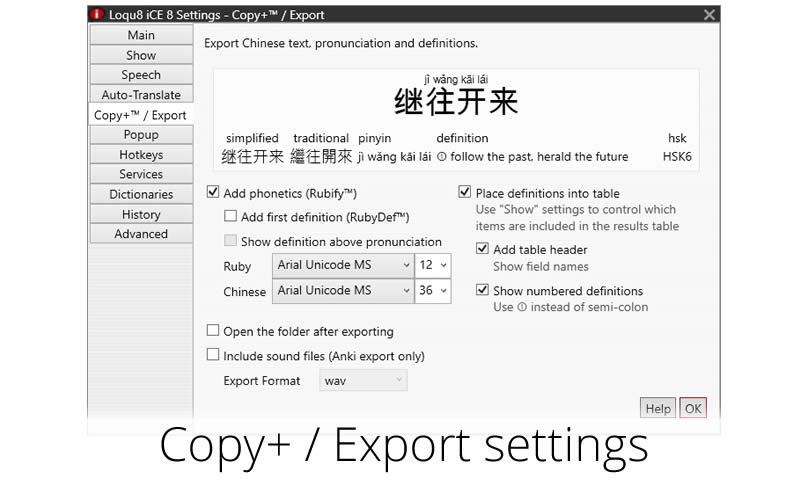This screenshot has height=500, width=808.
Task: Open the History tab
Action: pyautogui.click(x=141, y=214)
